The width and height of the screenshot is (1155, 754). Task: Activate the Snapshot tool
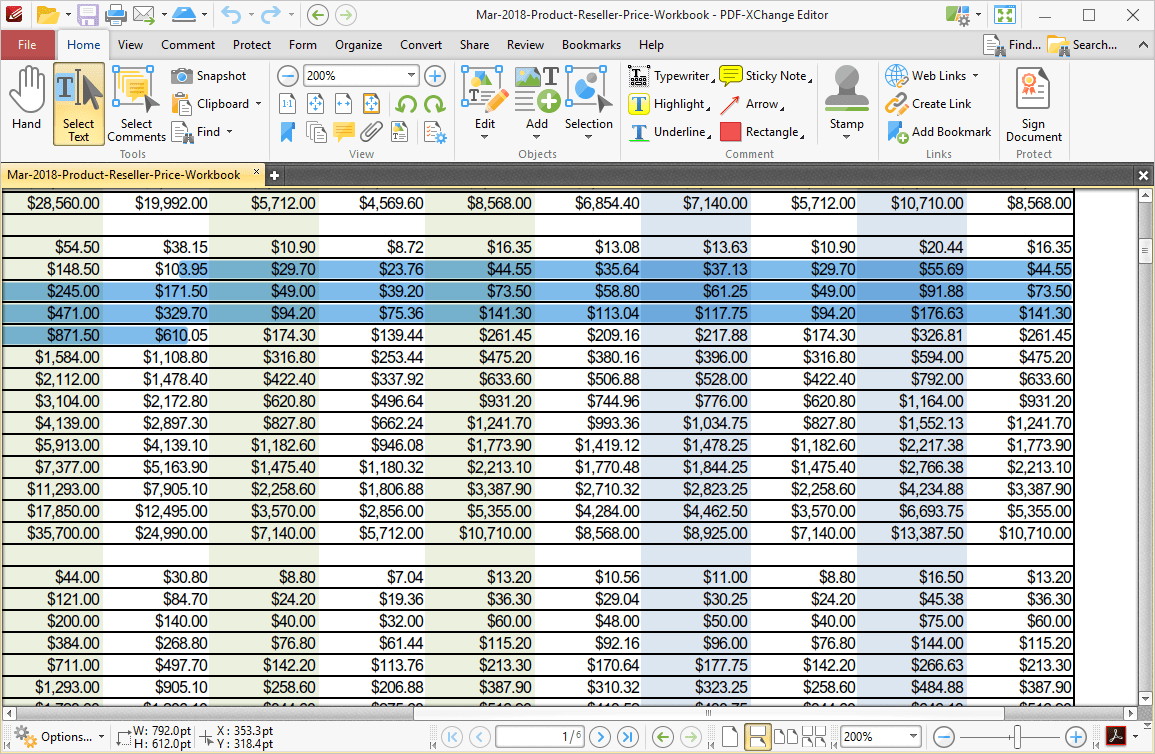(x=211, y=75)
